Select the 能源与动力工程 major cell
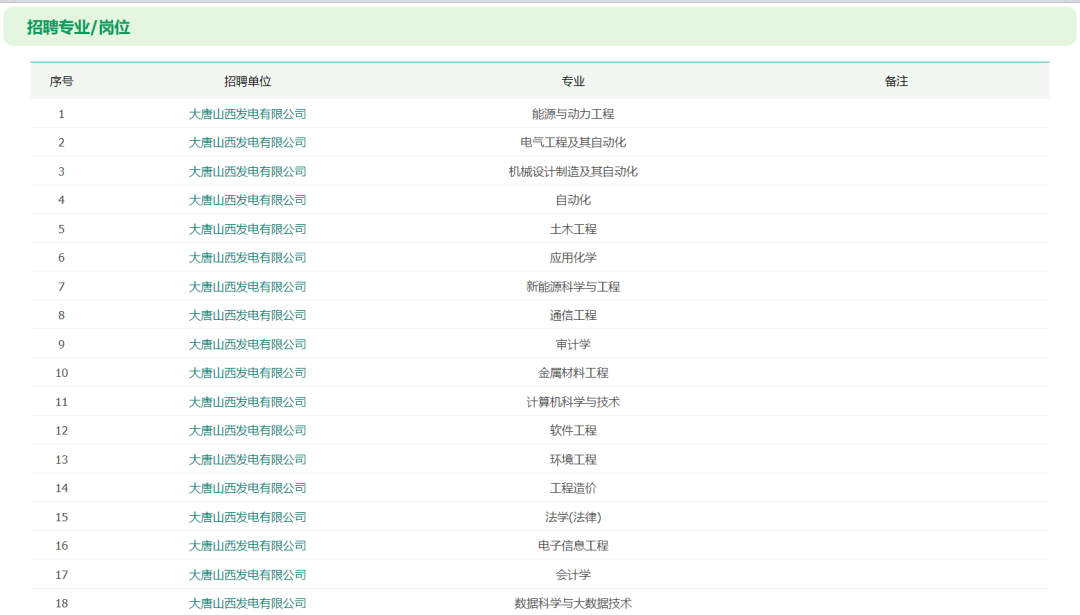1080x615 pixels. point(573,114)
